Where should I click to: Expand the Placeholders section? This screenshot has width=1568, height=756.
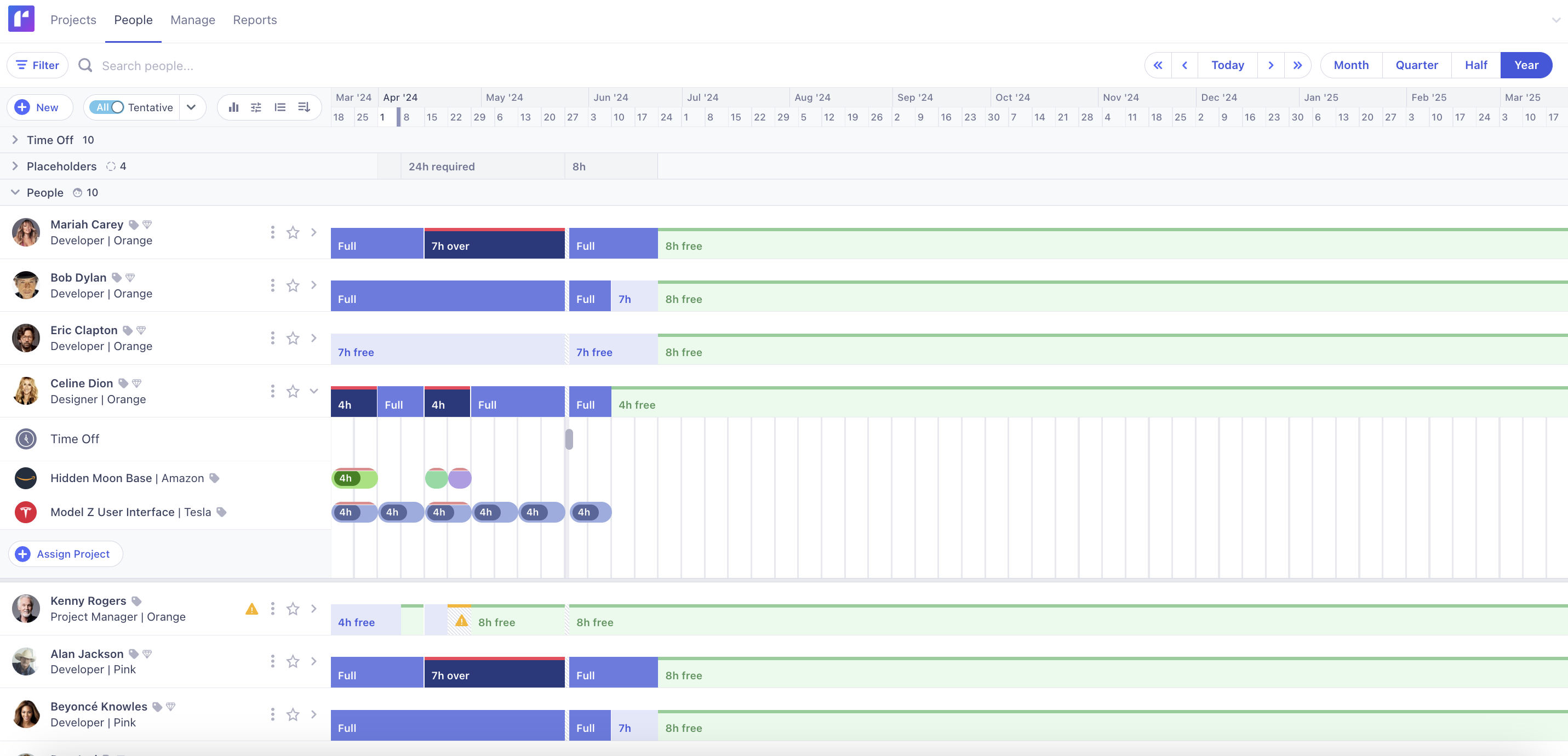[15, 165]
